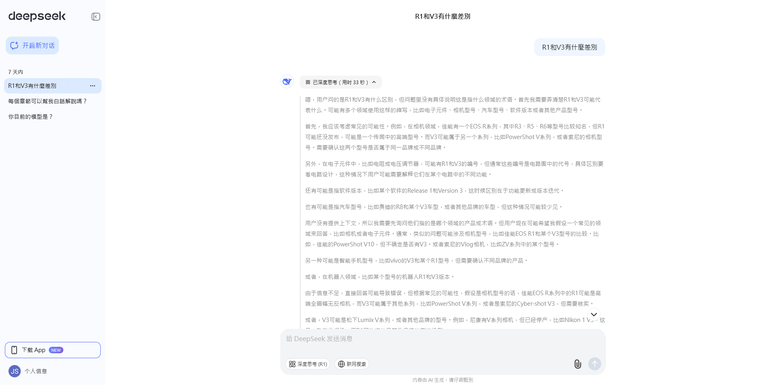Screen dimensions: 780x385
Task: Toggle 联网搜索 web search
Action: [x=352, y=364]
